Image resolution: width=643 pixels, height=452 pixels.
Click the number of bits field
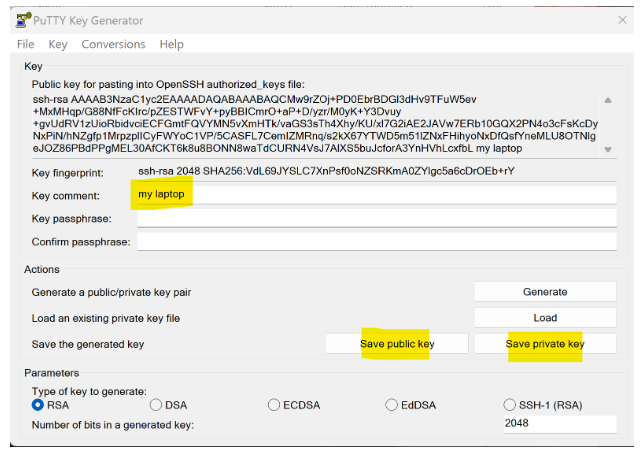coord(559,423)
